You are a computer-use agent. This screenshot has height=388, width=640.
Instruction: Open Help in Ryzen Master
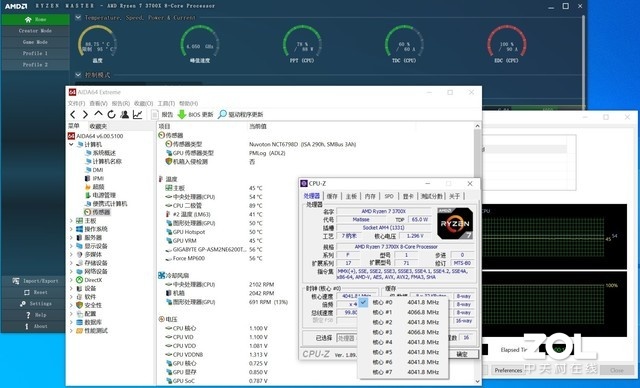point(35,315)
